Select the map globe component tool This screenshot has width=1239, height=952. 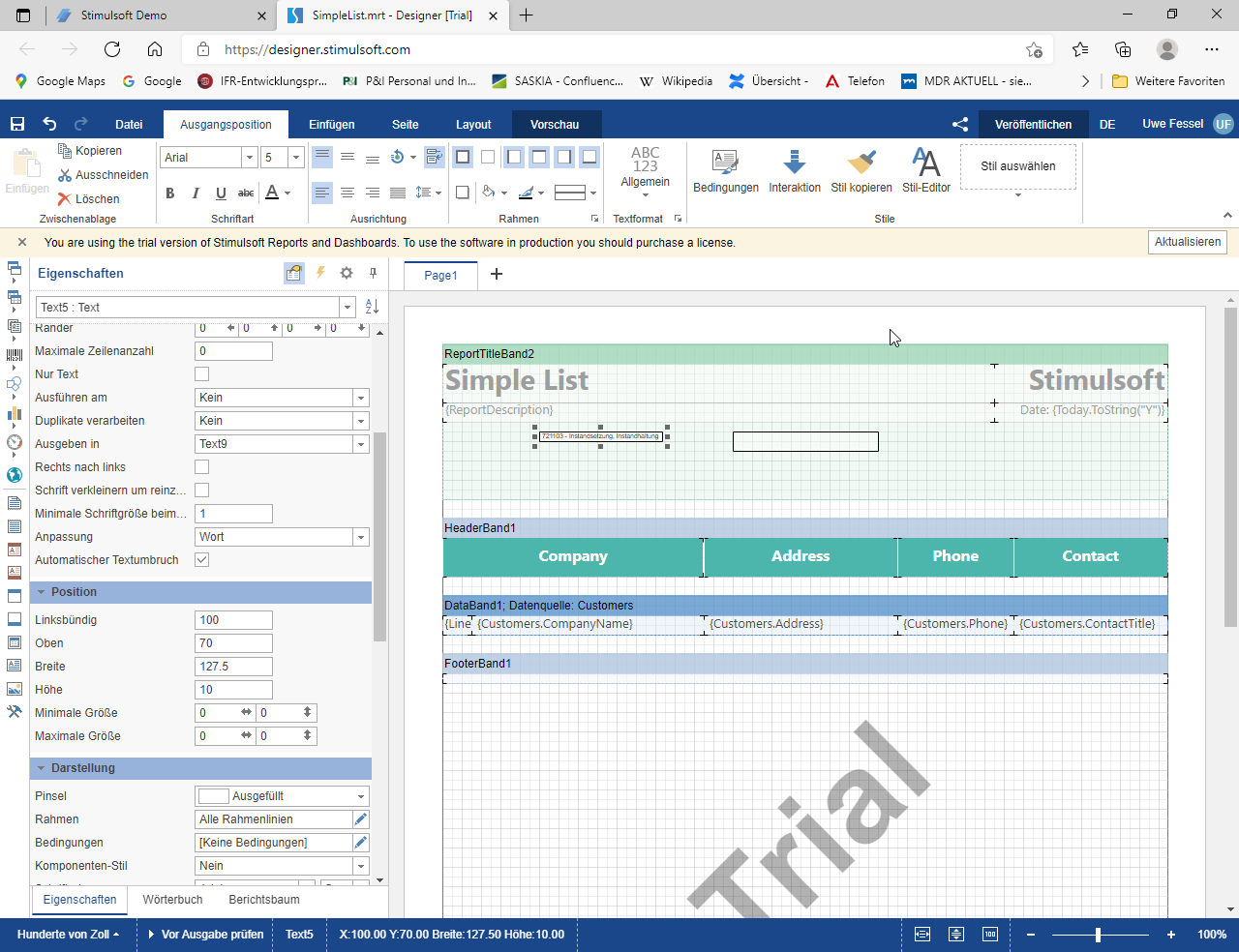15,475
